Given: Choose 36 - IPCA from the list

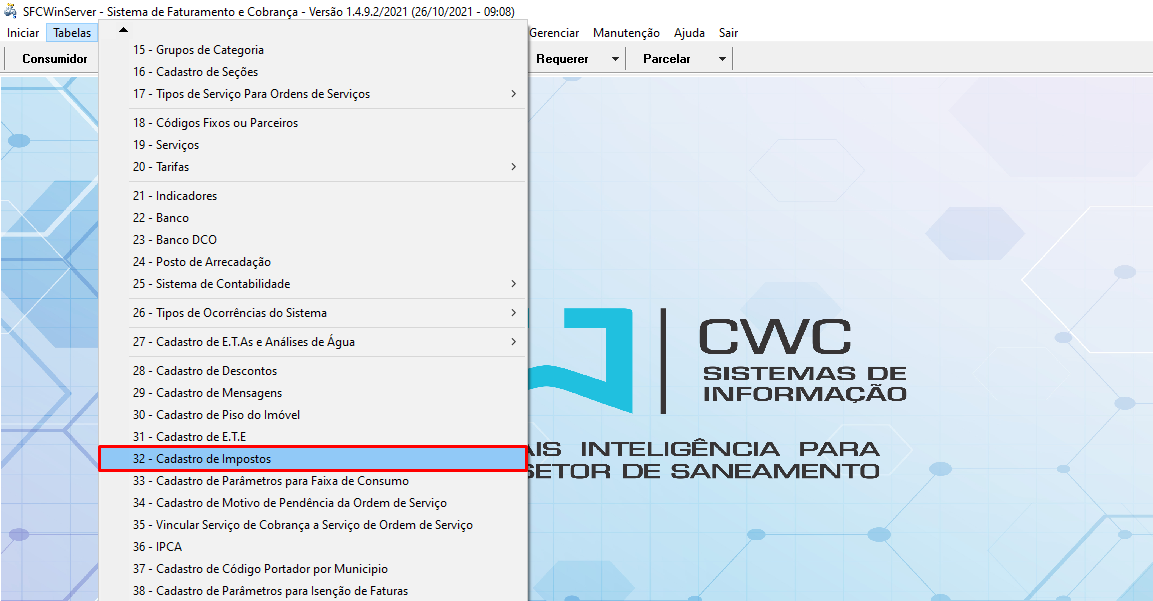Looking at the screenshot, I should (157, 547).
